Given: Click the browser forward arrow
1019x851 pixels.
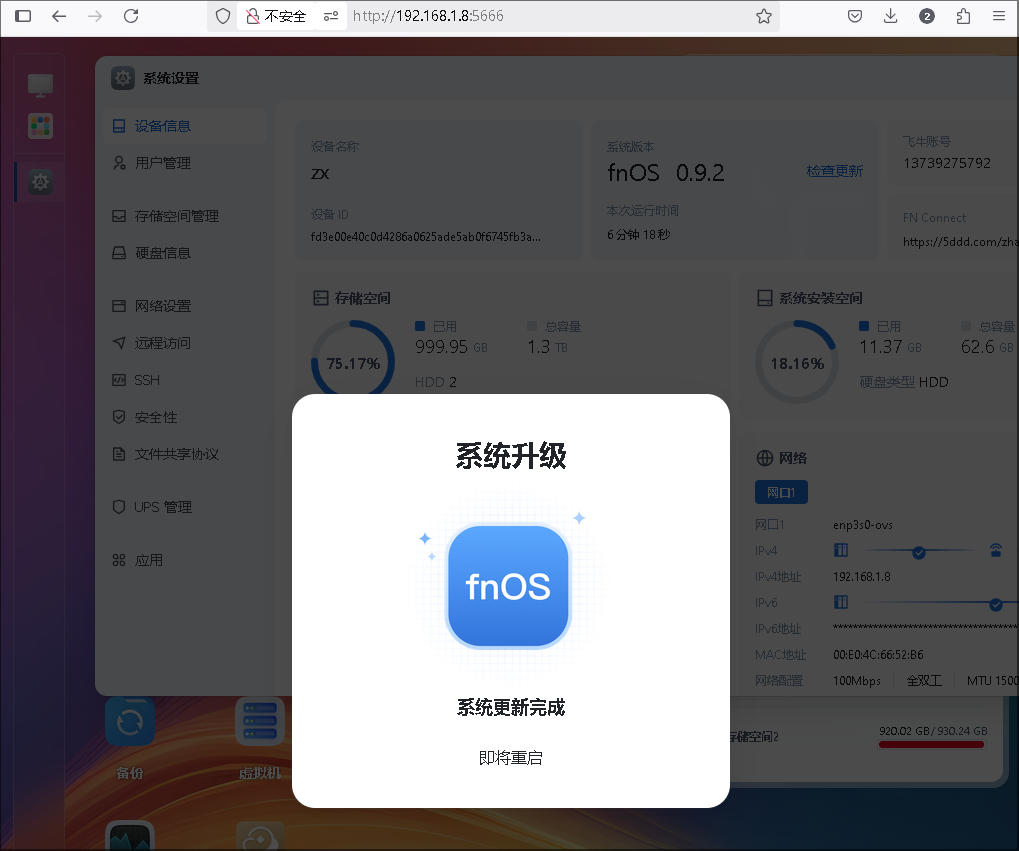Looking at the screenshot, I should (95, 16).
